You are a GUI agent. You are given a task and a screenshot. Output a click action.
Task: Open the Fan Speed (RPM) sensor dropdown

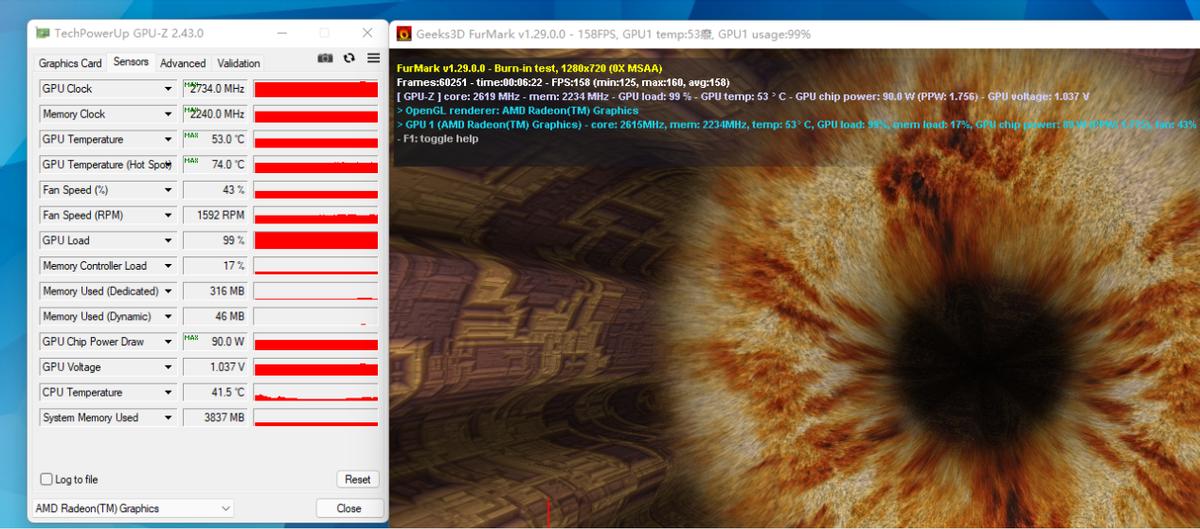click(x=168, y=215)
